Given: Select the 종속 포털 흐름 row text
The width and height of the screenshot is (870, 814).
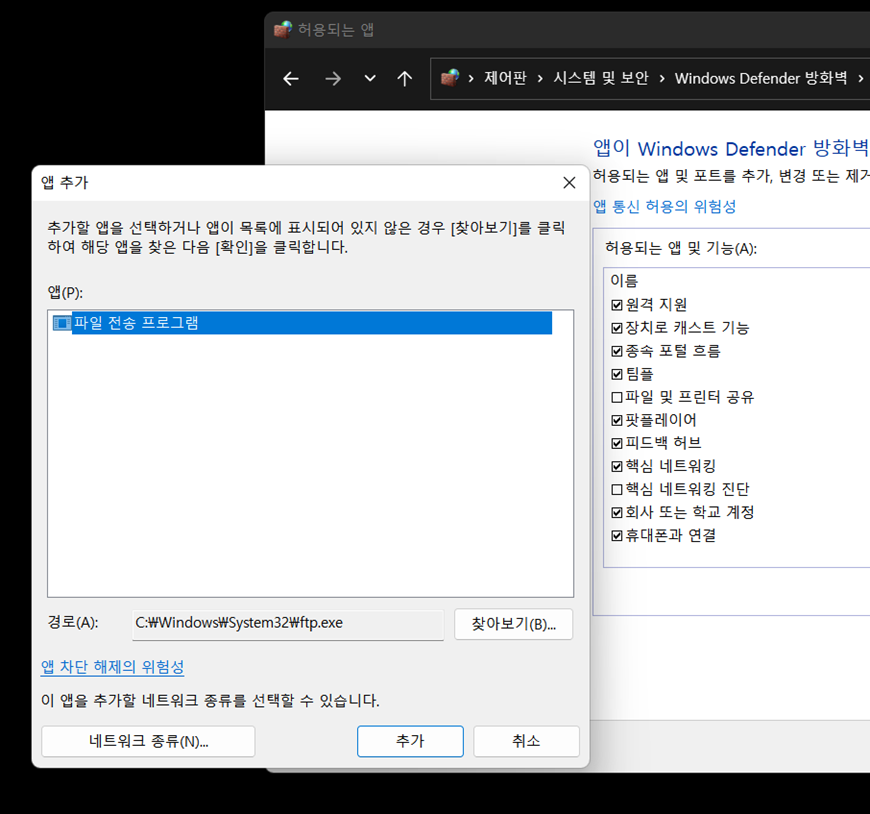Looking at the screenshot, I should (x=673, y=351).
